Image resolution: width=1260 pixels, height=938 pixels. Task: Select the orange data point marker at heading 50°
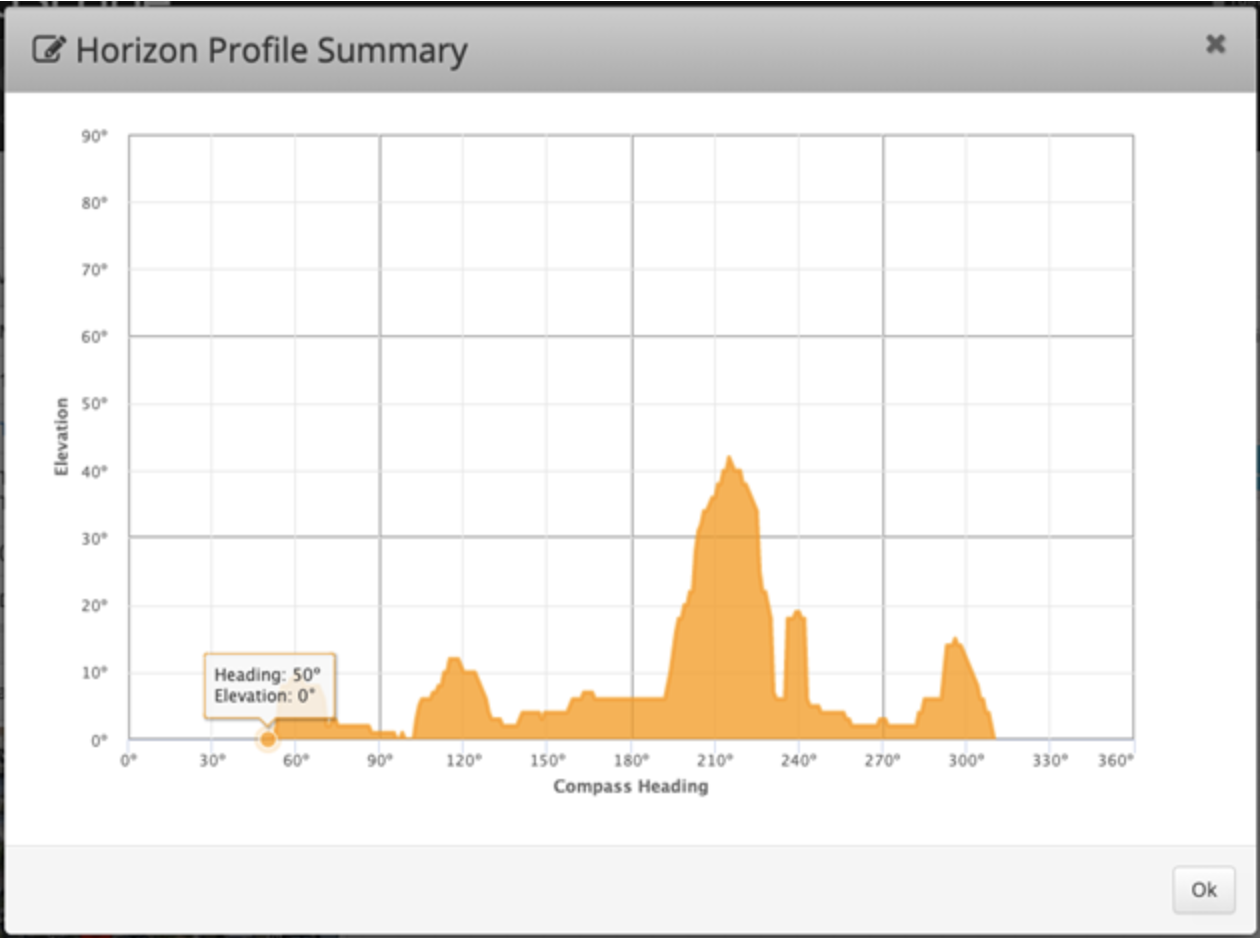click(268, 739)
